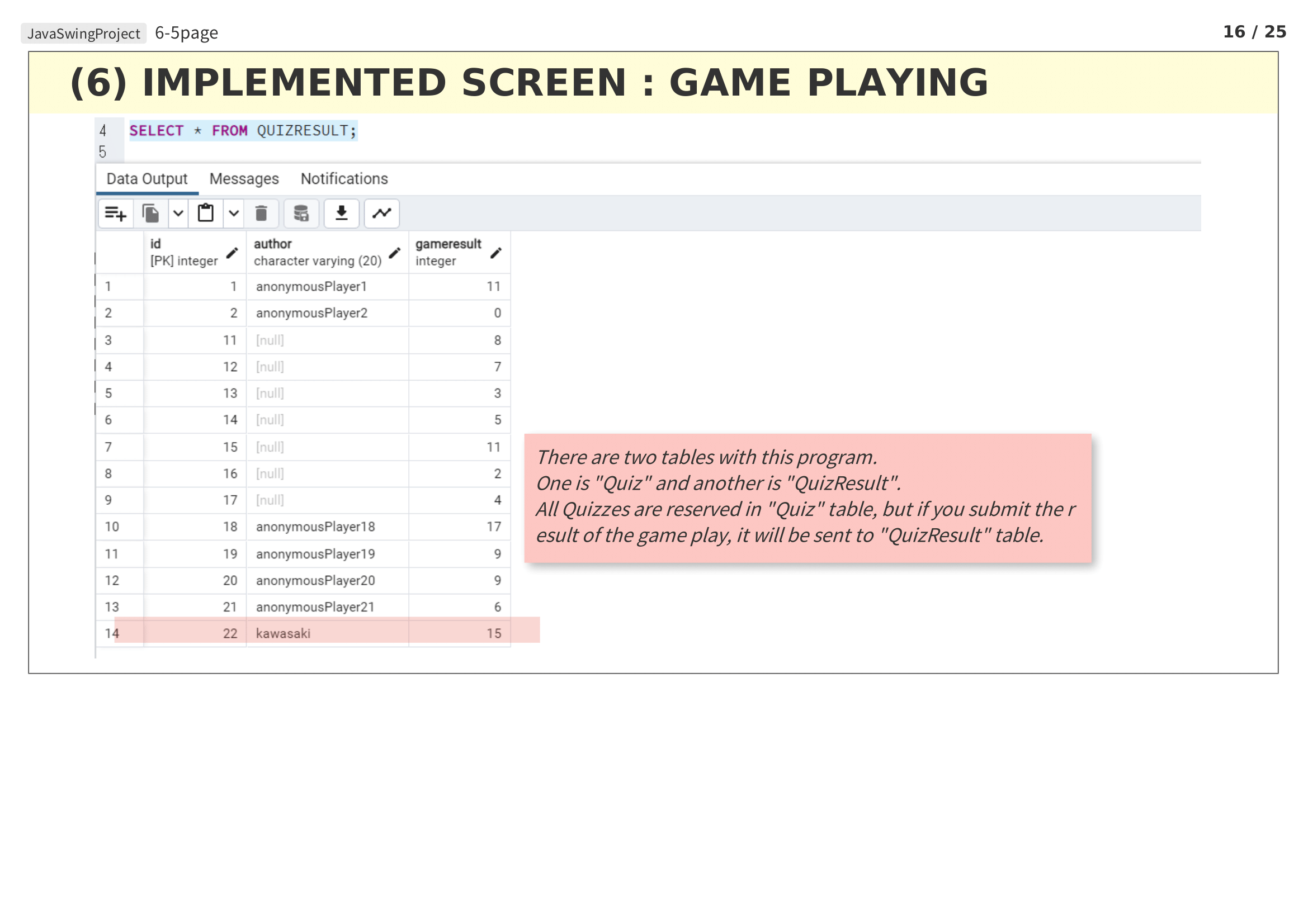Image resolution: width=1308 pixels, height=924 pixels.
Task: Click the JavaSwingProject tag label
Action: (x=84, y=34)
